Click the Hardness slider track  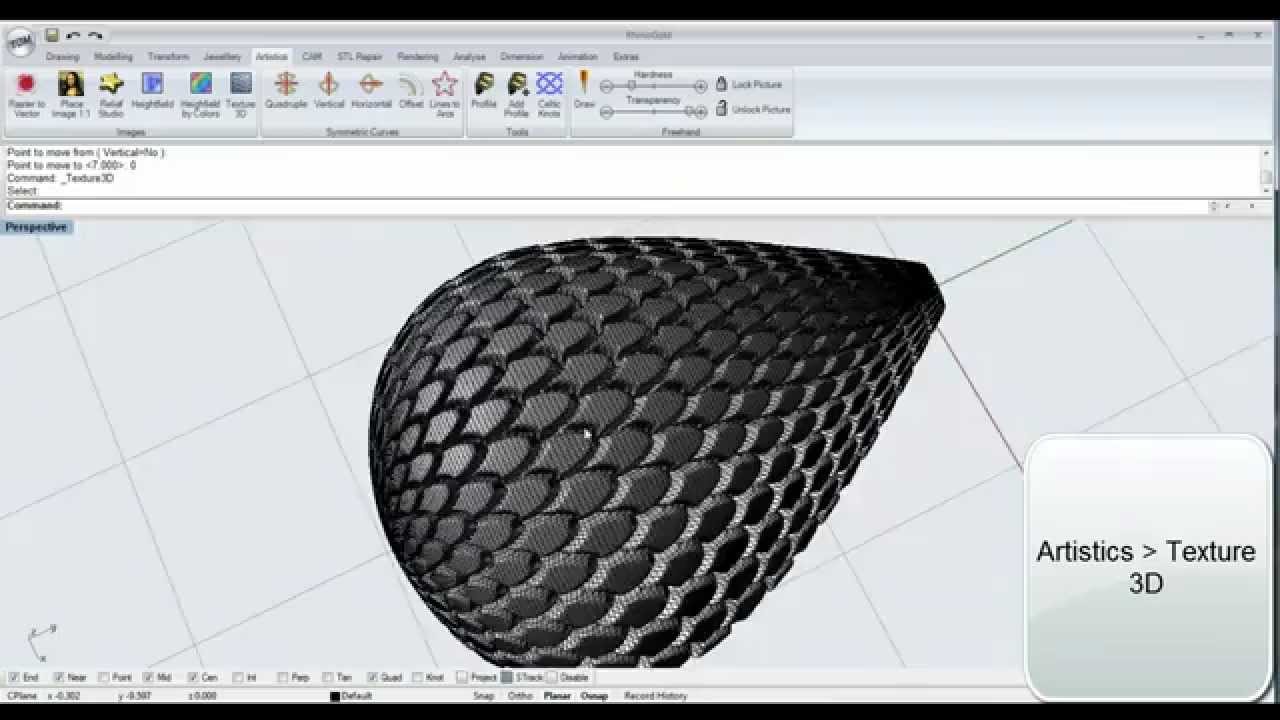click(x=653, y=87)
